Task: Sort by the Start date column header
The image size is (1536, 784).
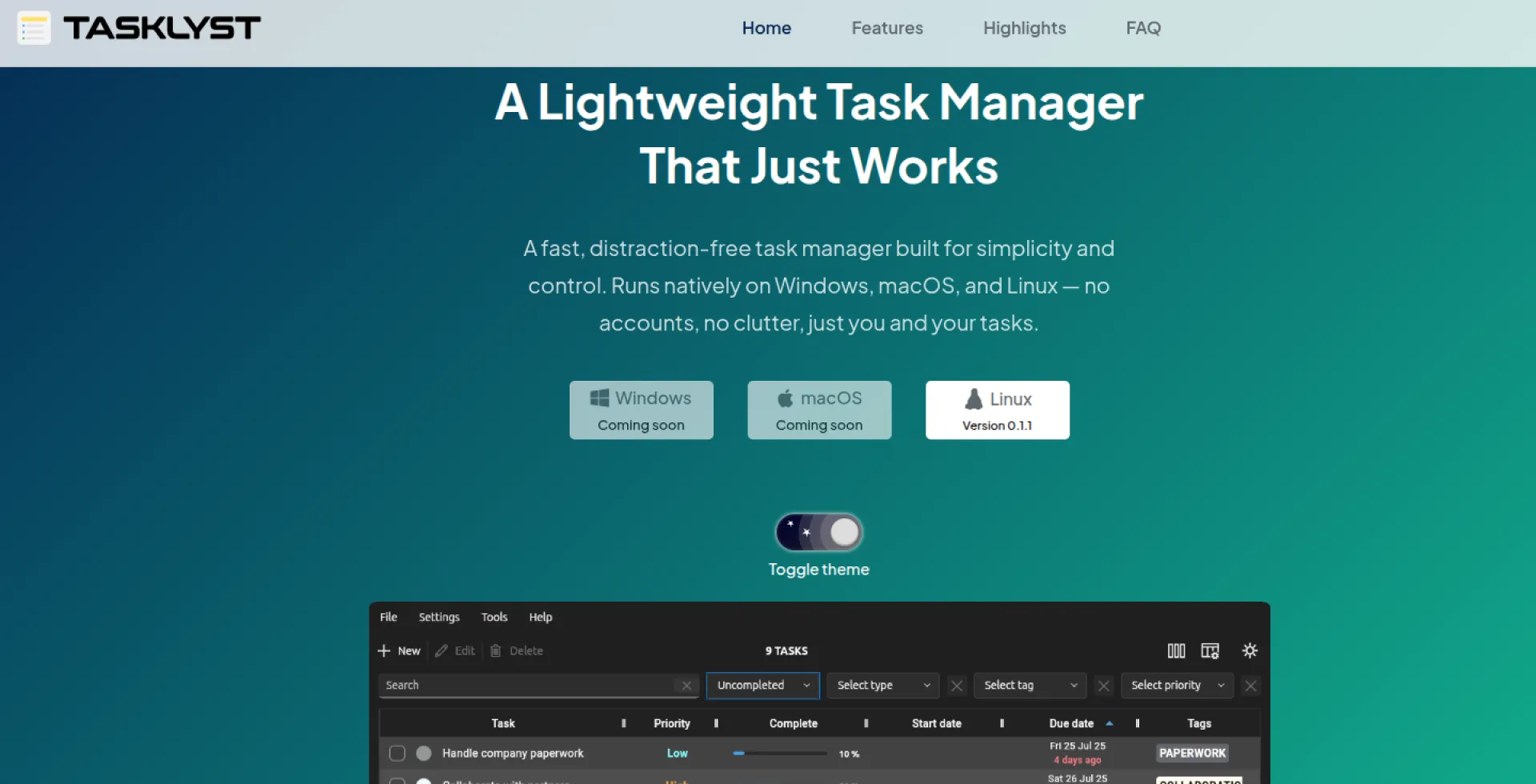Action: 936,723
